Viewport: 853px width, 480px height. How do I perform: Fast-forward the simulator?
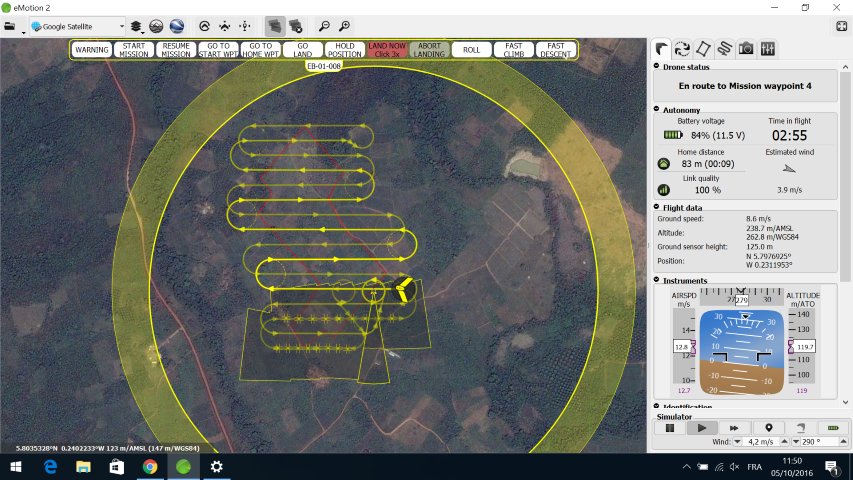coord(733,428)
